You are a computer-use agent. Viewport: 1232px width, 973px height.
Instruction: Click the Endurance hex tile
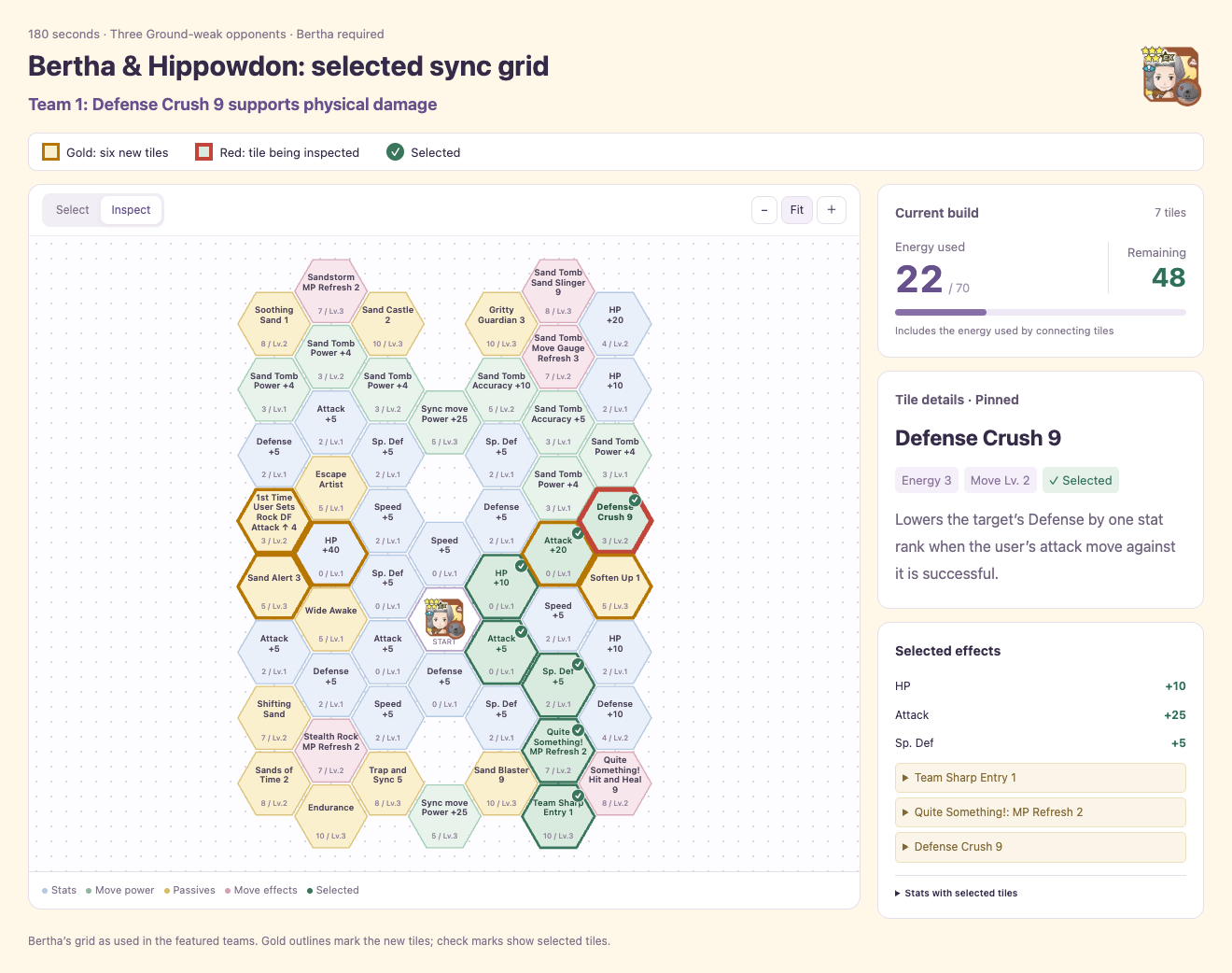[331, 817]
